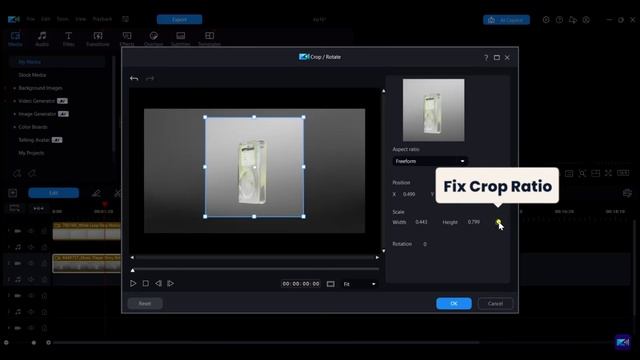
Task: Open the View menu
Action: point(80,19)
